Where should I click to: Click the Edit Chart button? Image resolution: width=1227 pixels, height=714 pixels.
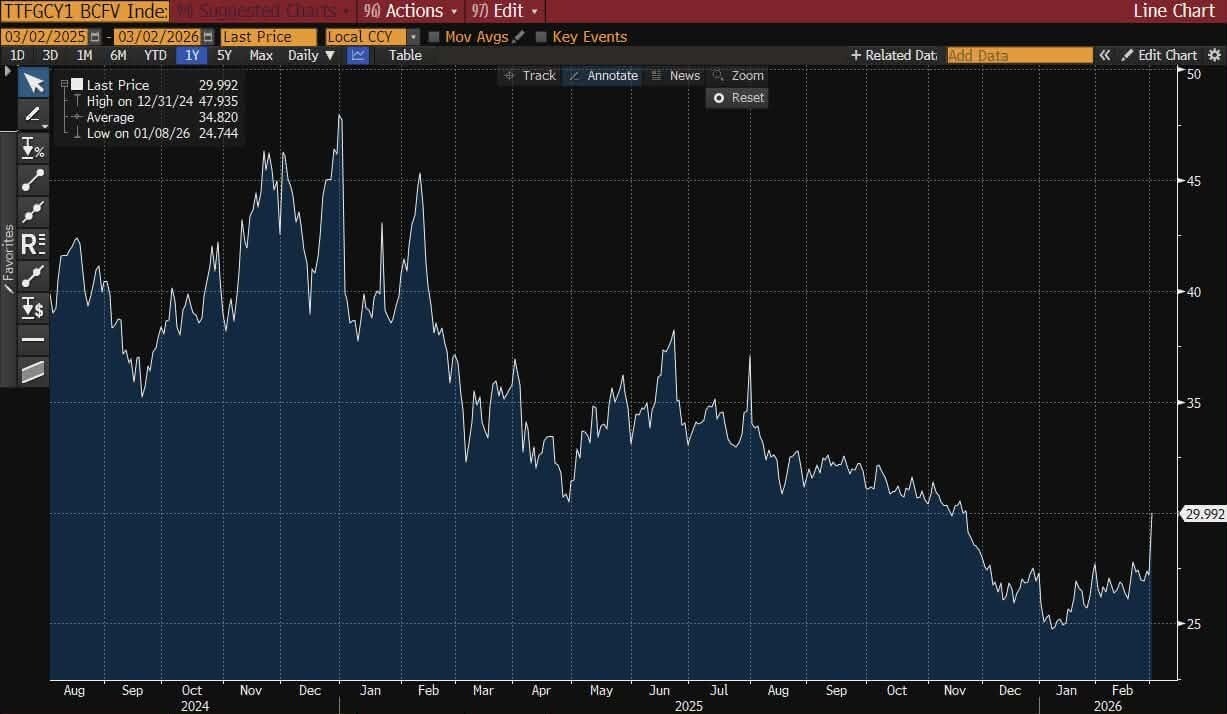(1159, 56)
